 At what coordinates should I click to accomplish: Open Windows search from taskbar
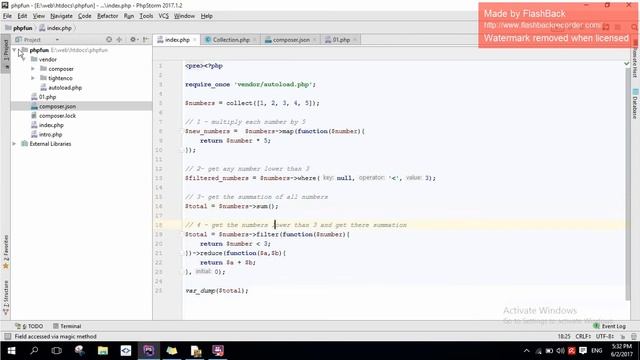(34, 351)
